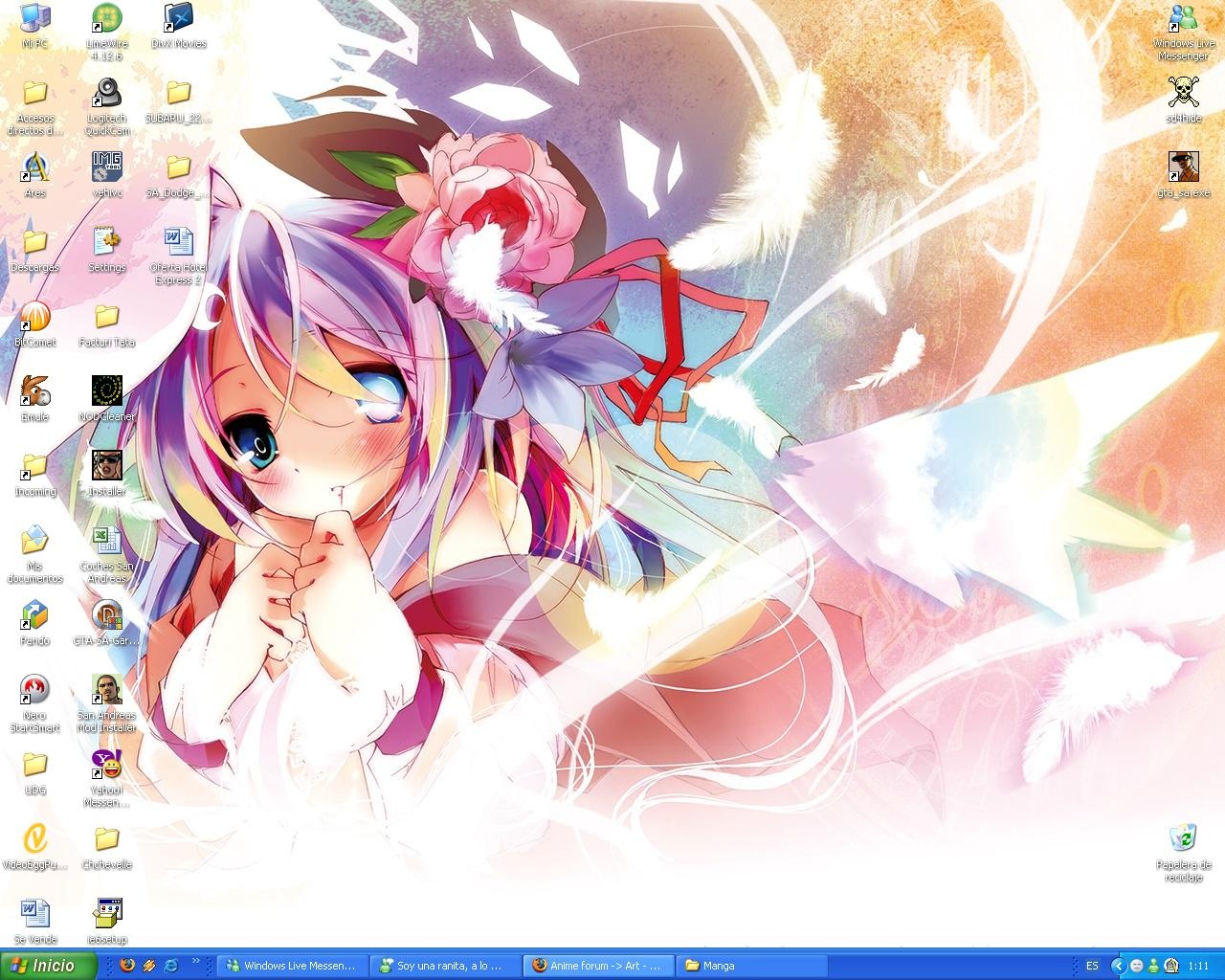Select Oferta Hotel Express 2 document
The height and width of the screenshot is (980, 1225).
pos(178,257)
